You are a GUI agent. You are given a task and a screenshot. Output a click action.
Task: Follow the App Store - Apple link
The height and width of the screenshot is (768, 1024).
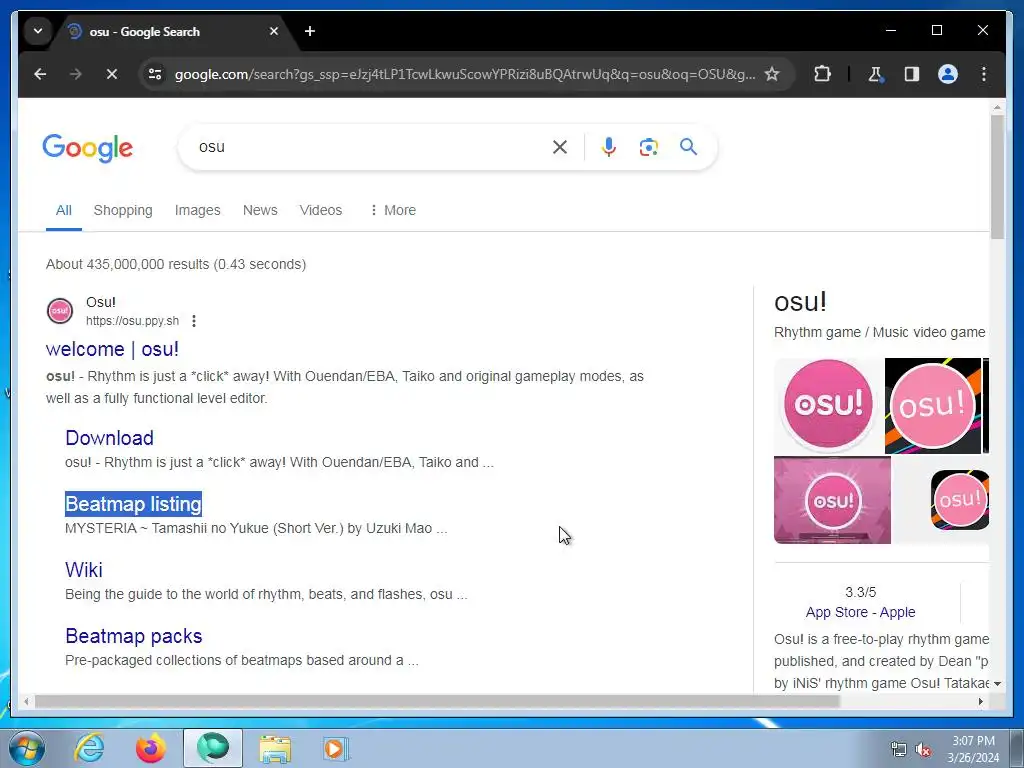pos(860,612)
